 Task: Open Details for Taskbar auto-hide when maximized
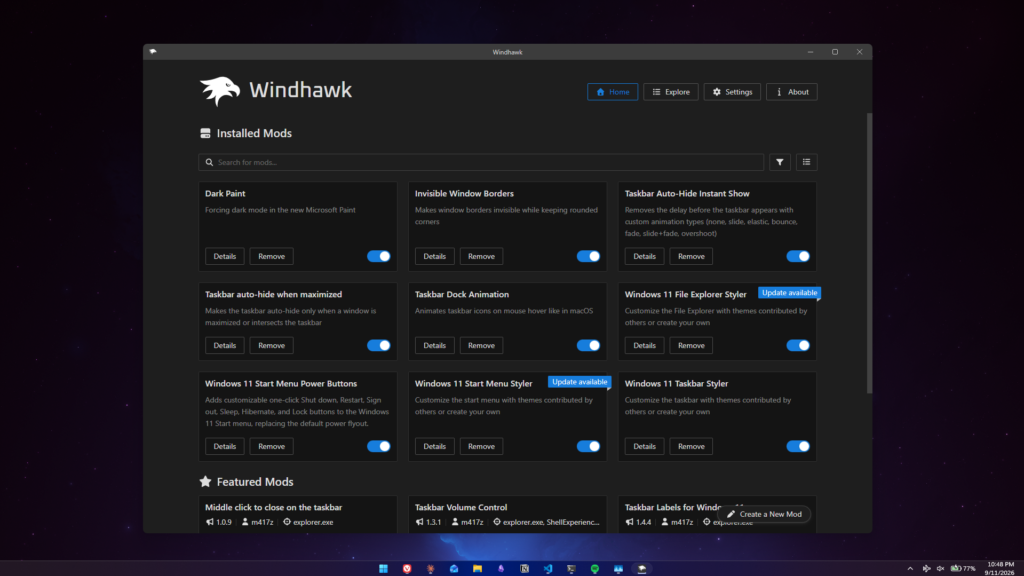pyautogui.click(x=225, y=345)
